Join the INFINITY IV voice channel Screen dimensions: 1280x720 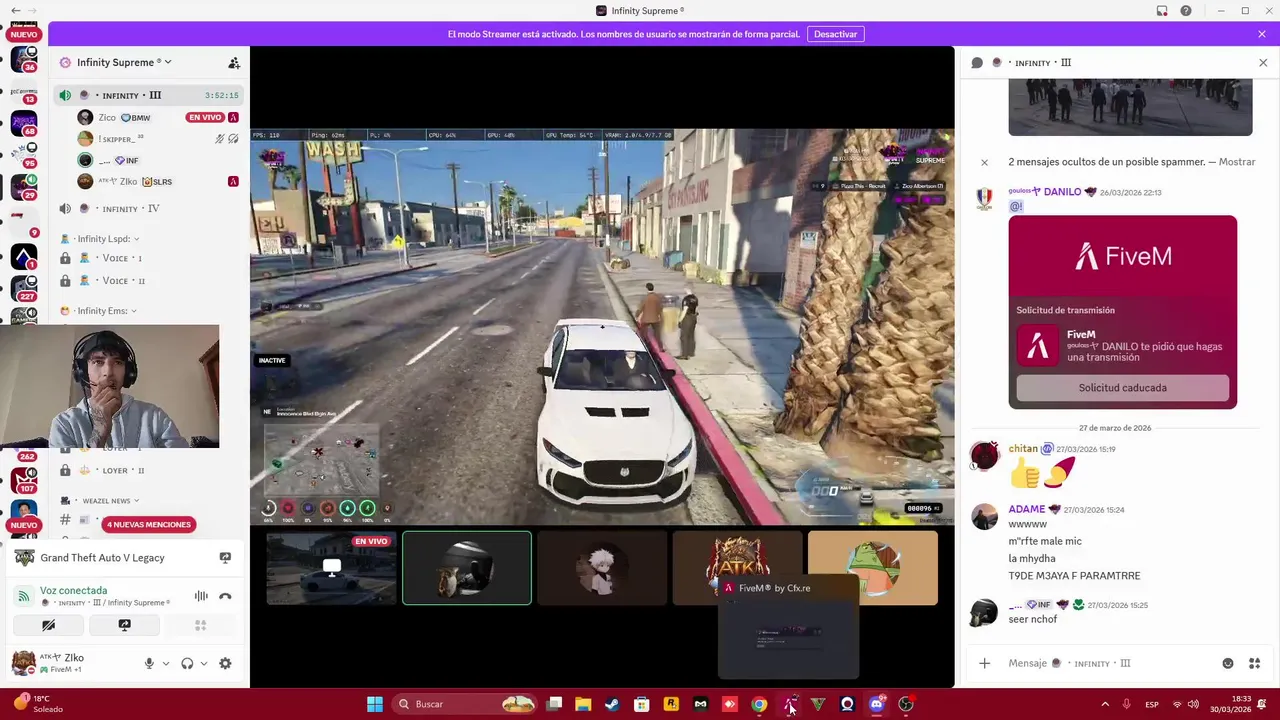148,208
